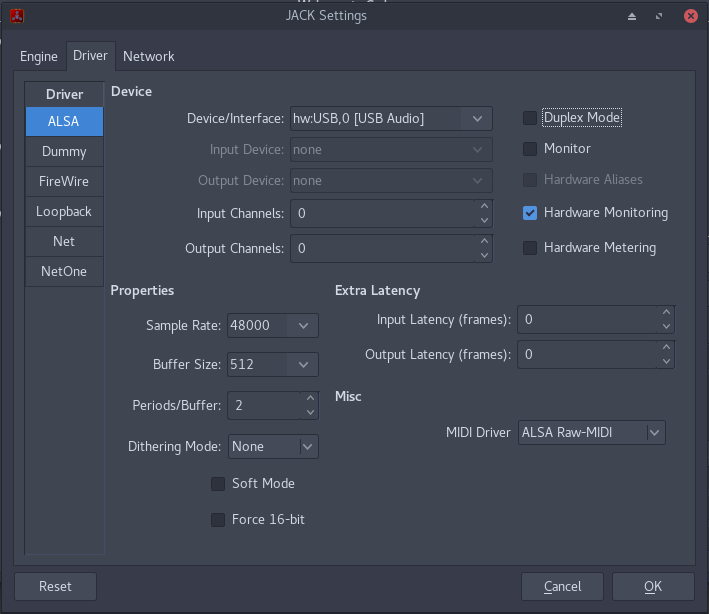
Task: Click the JACK app icon in title bar
Action: 17,16
